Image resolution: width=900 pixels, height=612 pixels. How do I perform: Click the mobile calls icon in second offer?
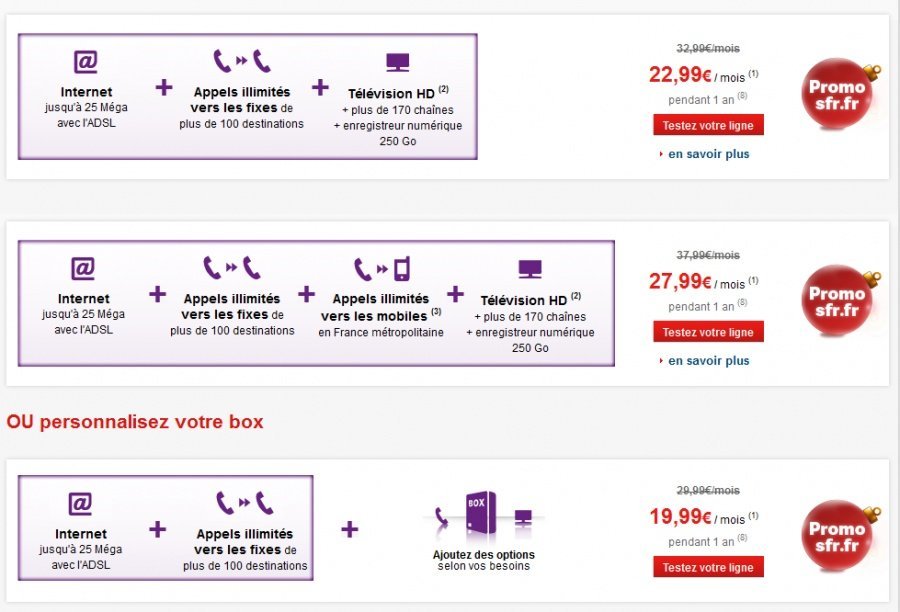381,268
